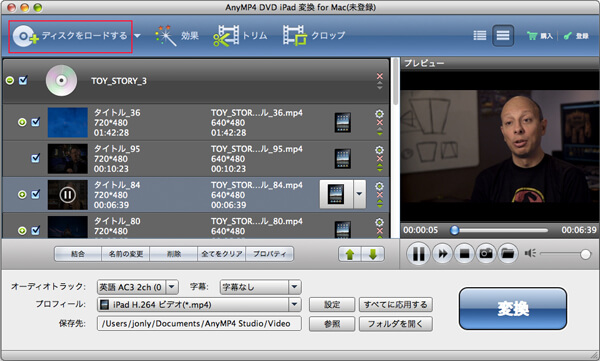
Task: Click iPad profile icon for タイトル_95
Action: pos(342,158)
